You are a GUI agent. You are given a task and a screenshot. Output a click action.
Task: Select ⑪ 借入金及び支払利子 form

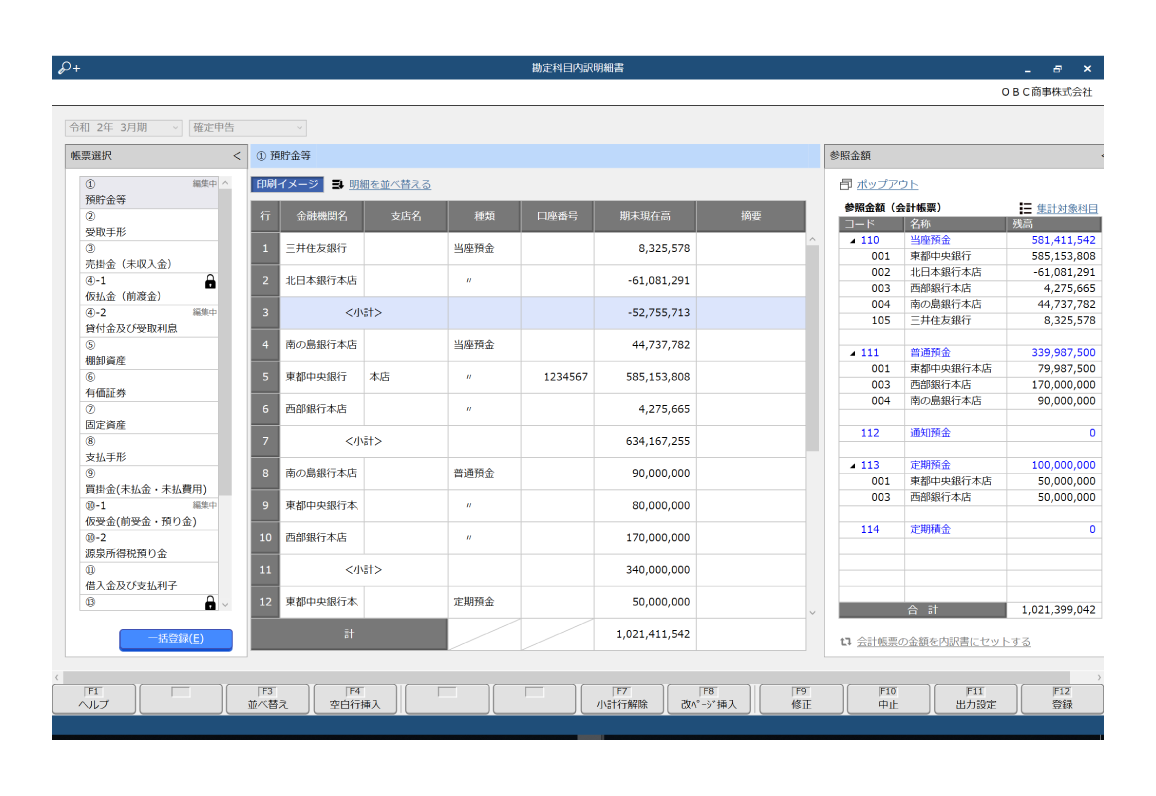(x=149, y=578)
